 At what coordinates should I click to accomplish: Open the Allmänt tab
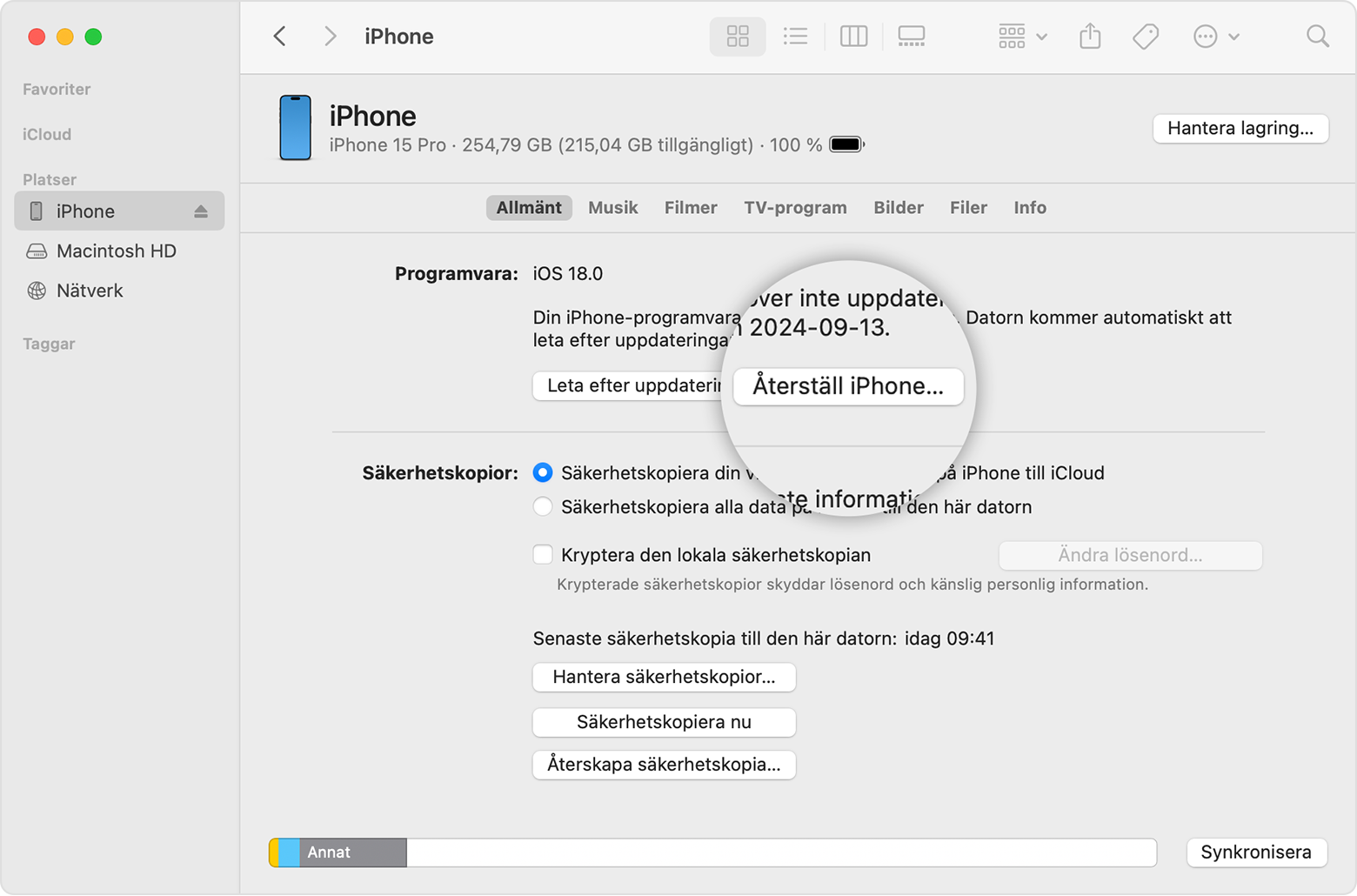click(x=529, y=207)
